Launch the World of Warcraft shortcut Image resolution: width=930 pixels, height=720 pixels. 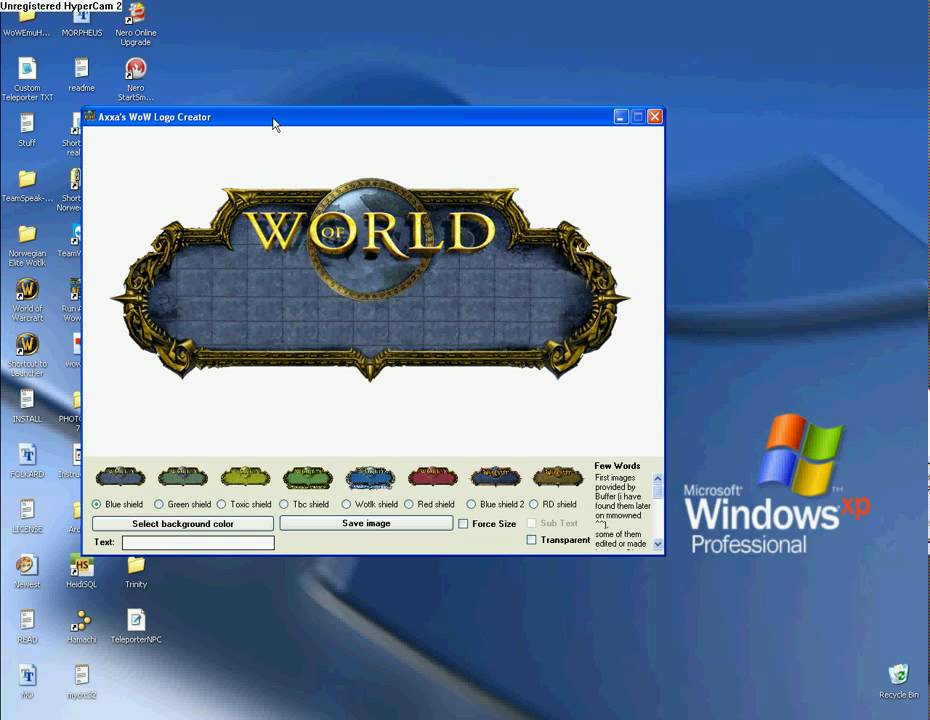27,300
